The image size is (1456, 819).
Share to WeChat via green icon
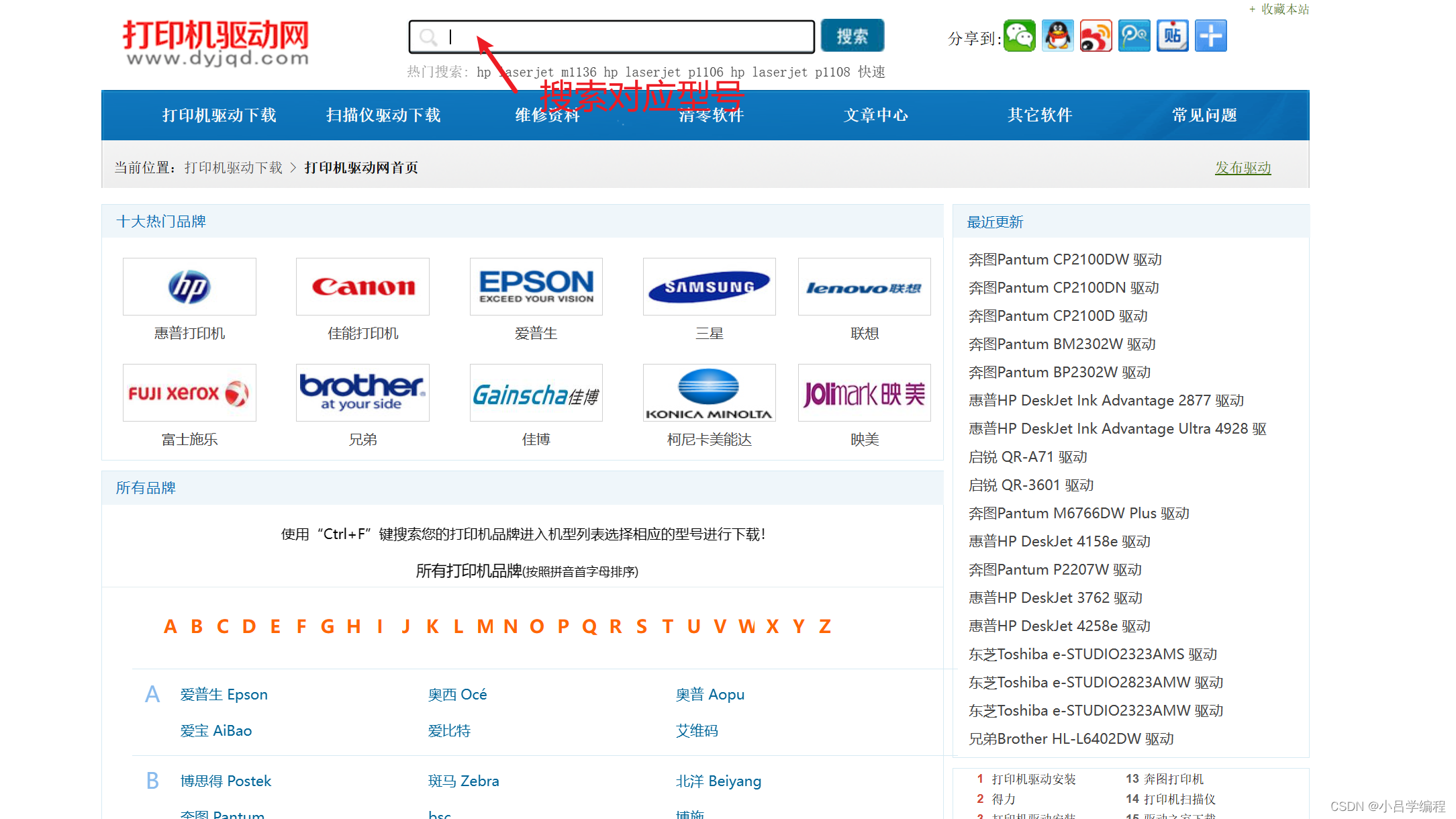[x=1019, y=36]
